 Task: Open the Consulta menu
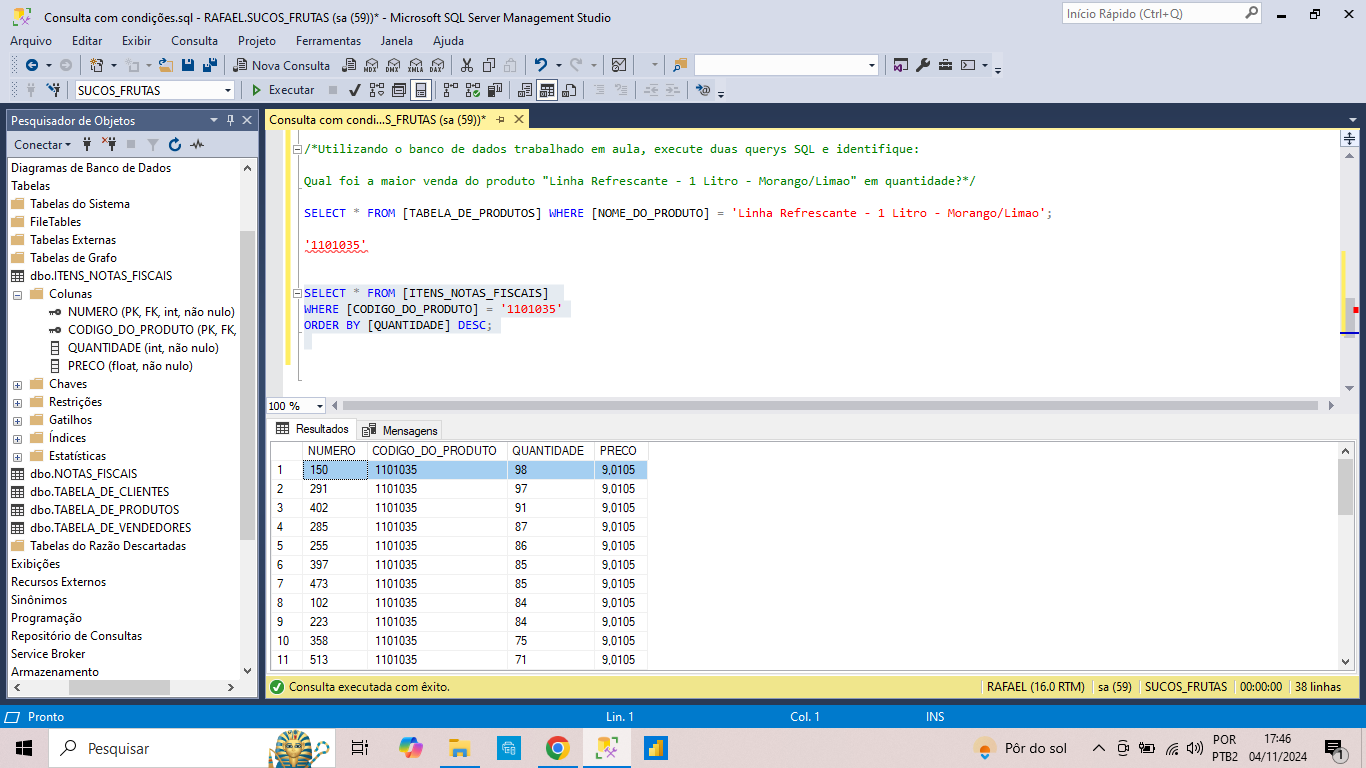(x=194, y=41)
